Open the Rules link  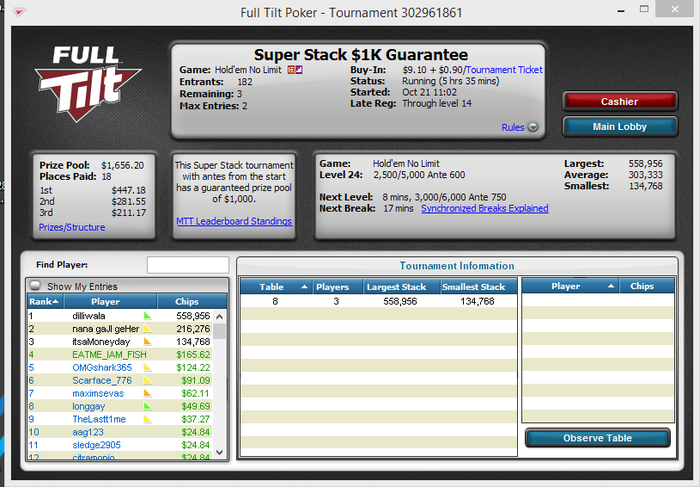coord(512,127)
